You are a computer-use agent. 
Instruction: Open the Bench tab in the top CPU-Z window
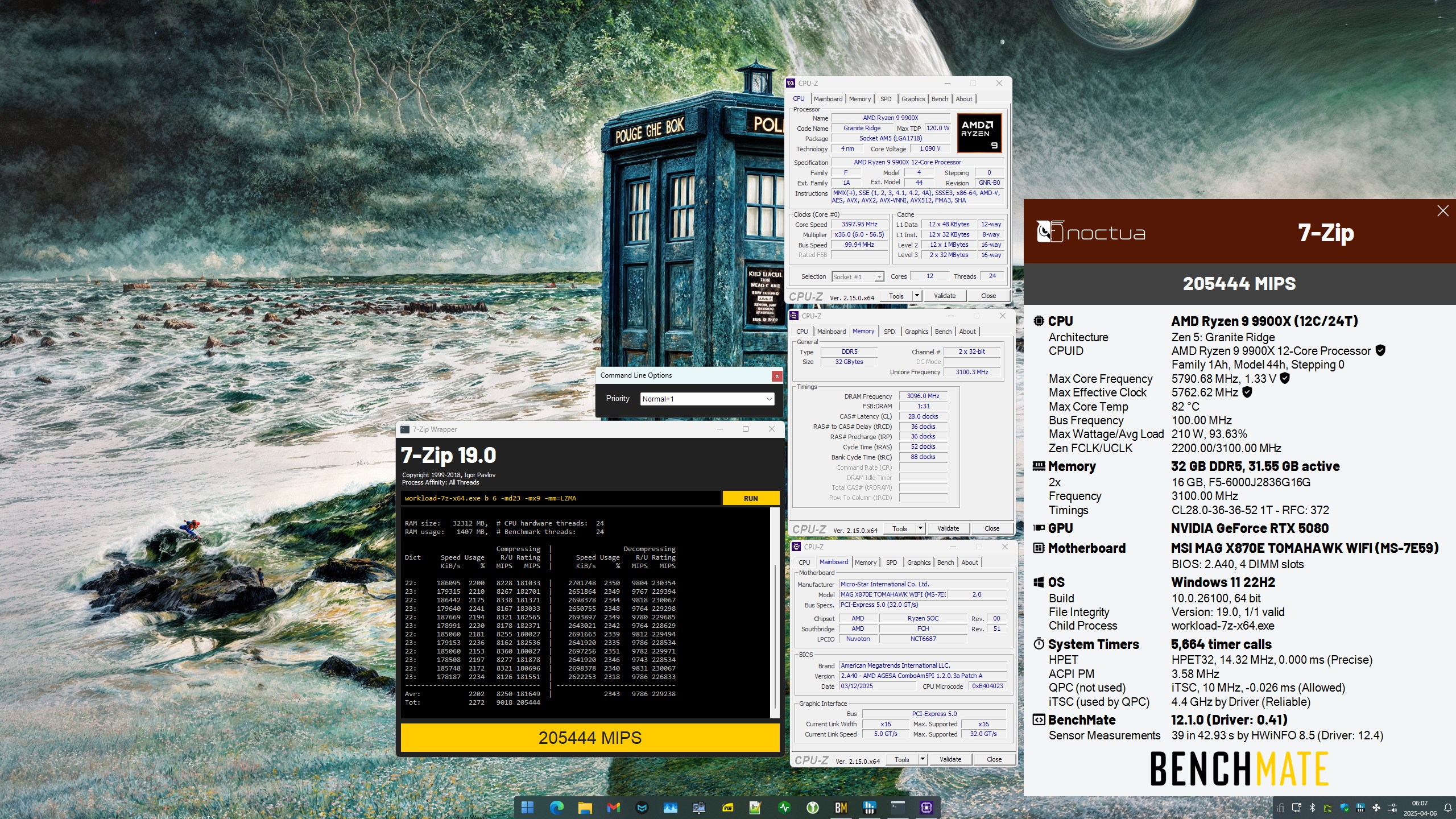[940, 99]
